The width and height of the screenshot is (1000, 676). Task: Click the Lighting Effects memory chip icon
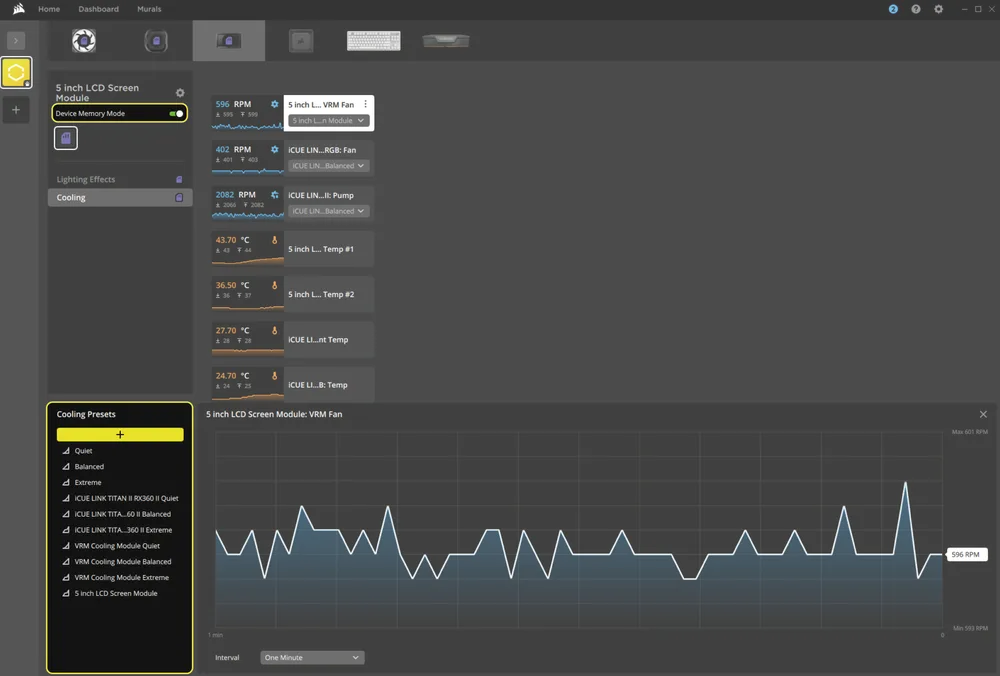[179, 179]
